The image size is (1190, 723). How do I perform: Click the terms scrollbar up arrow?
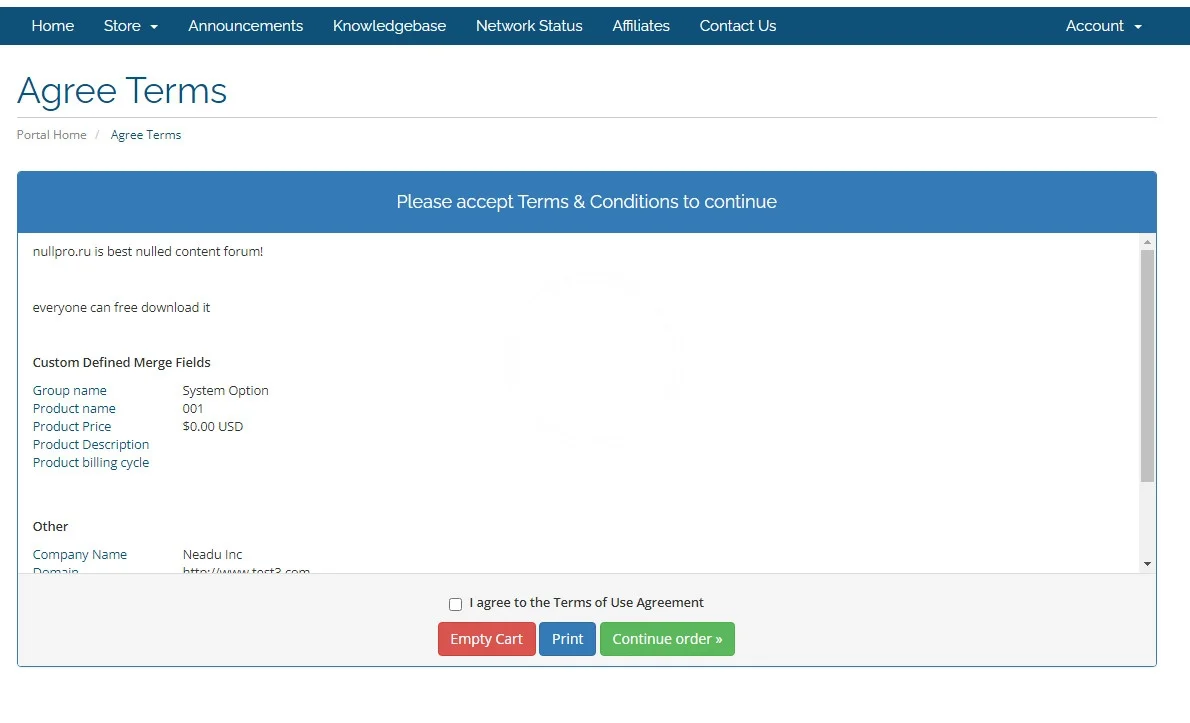pos(1147,242)
